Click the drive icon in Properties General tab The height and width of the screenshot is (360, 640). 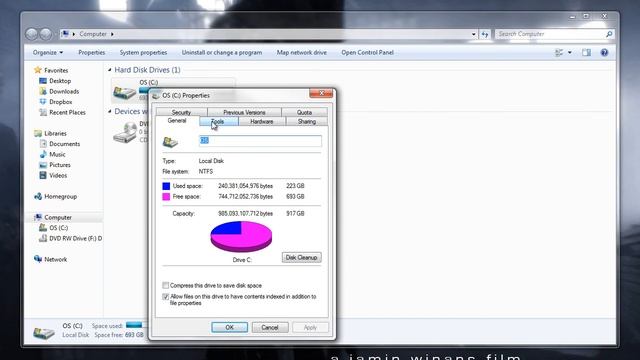(170, 142)
